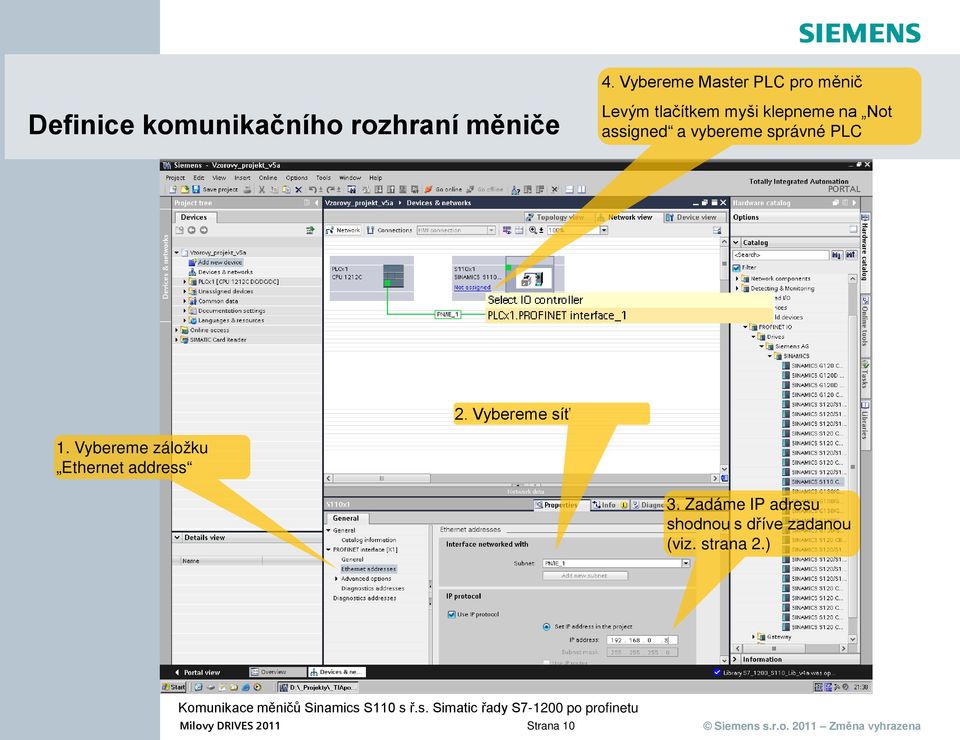Viewport: 960px width, 740px height.
Task: Expand PLCx1 [CPU 1212C DC/DC/DC] tree node
Action: tap(184, 282)
